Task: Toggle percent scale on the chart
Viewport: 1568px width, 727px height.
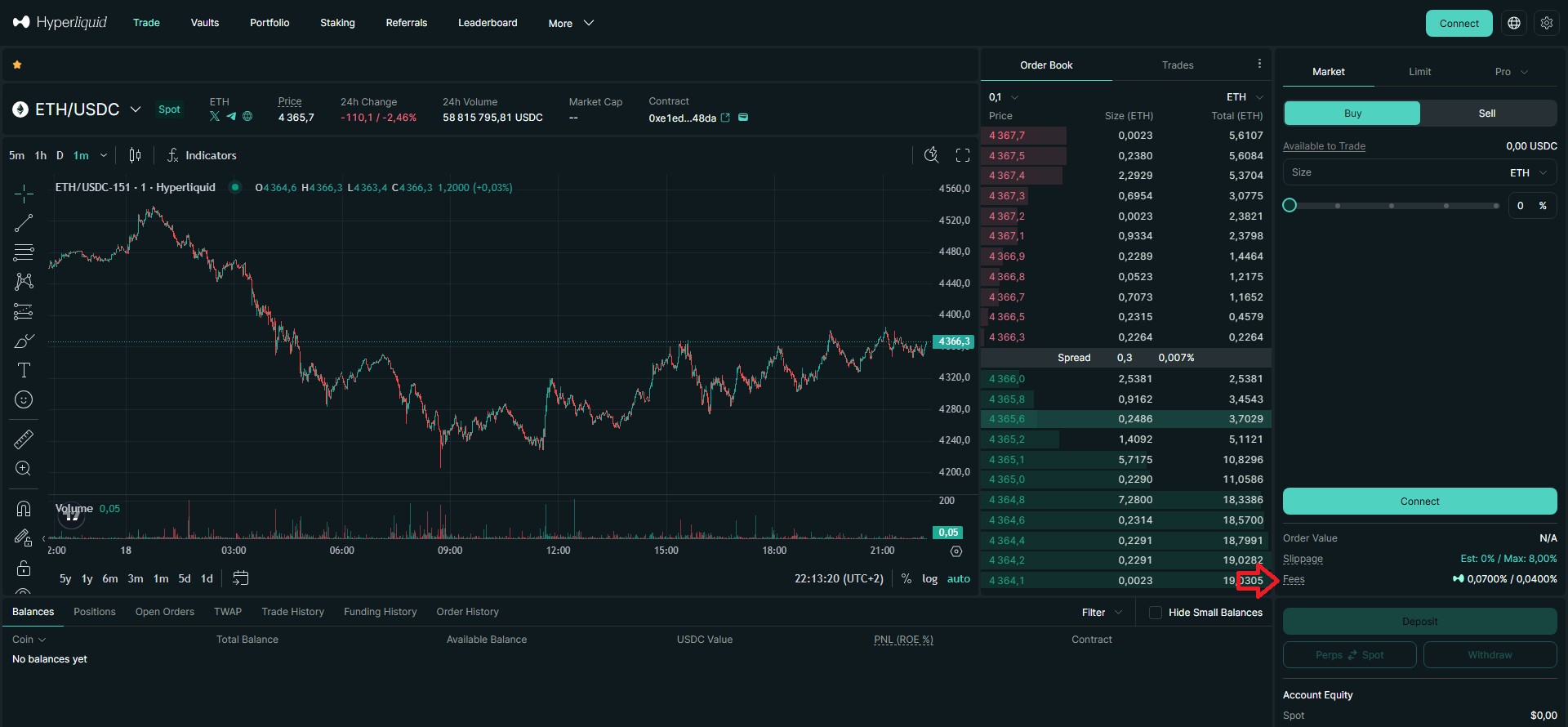Action: (x=906, y=578)
